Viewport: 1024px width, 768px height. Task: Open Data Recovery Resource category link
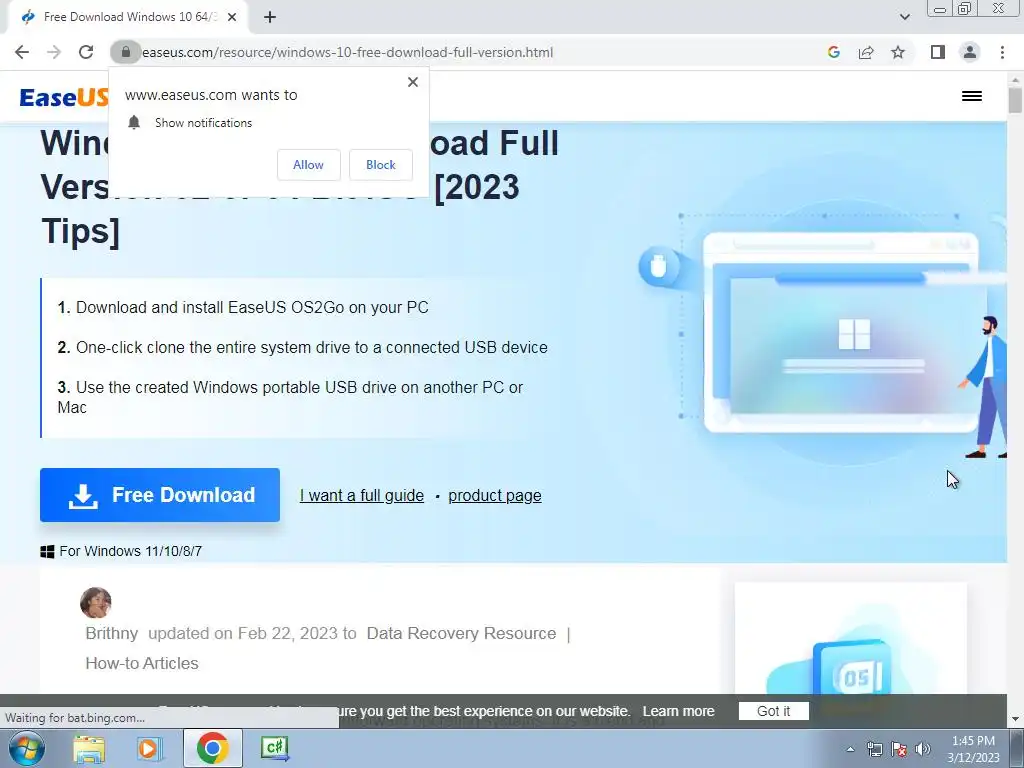[461, 633]
